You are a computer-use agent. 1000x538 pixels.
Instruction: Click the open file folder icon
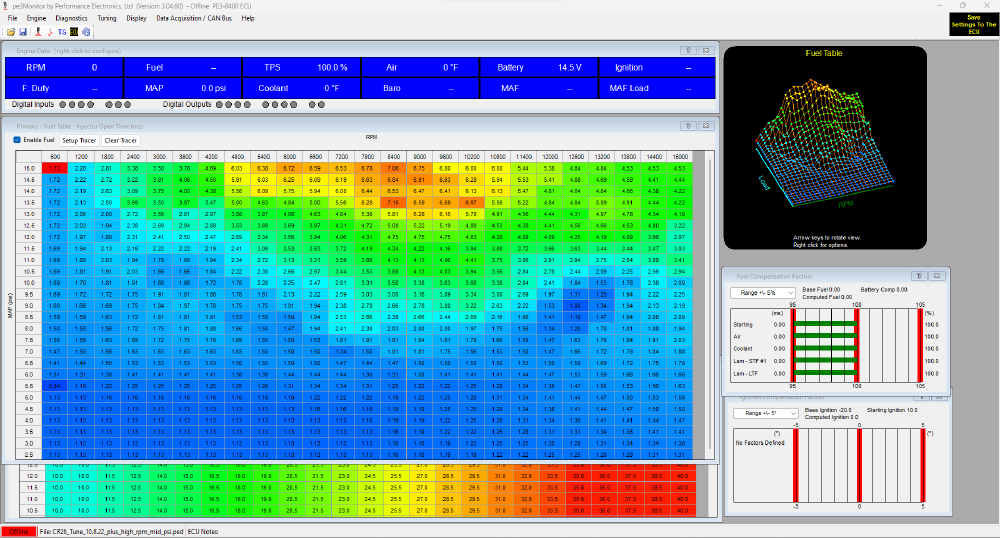click(10, 32)
